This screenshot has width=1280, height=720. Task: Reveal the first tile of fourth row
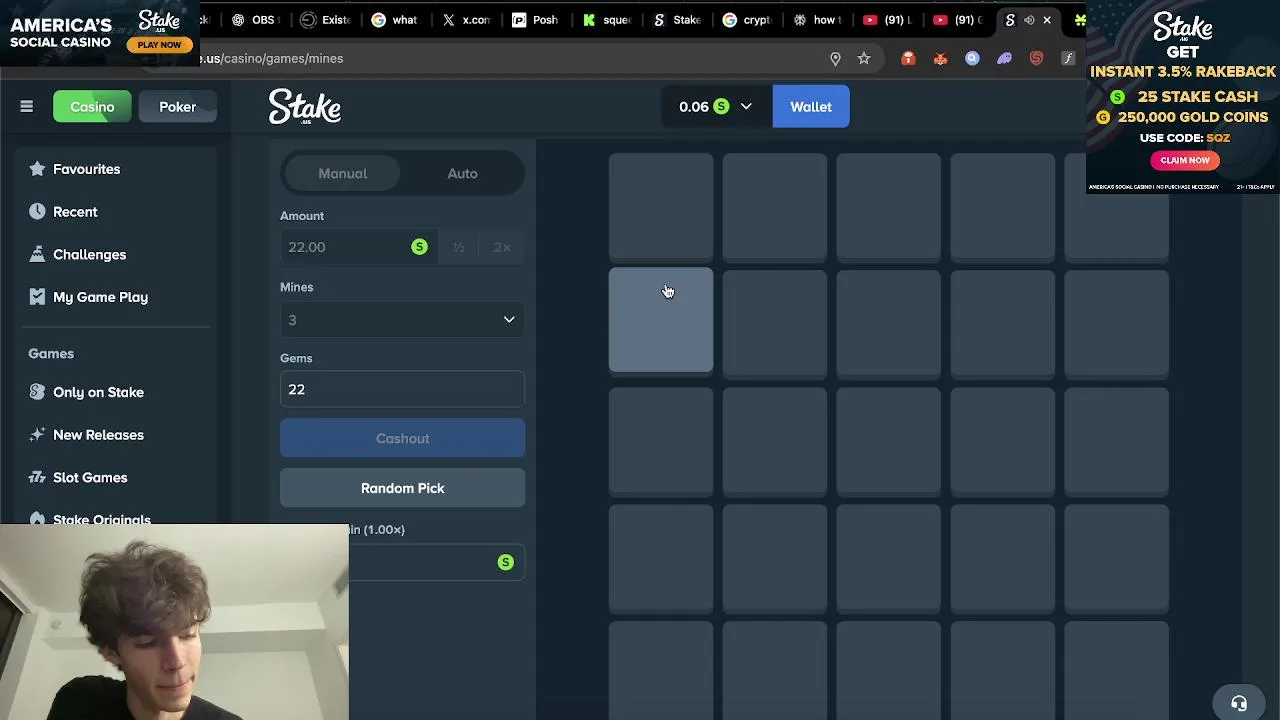[661, 558]
